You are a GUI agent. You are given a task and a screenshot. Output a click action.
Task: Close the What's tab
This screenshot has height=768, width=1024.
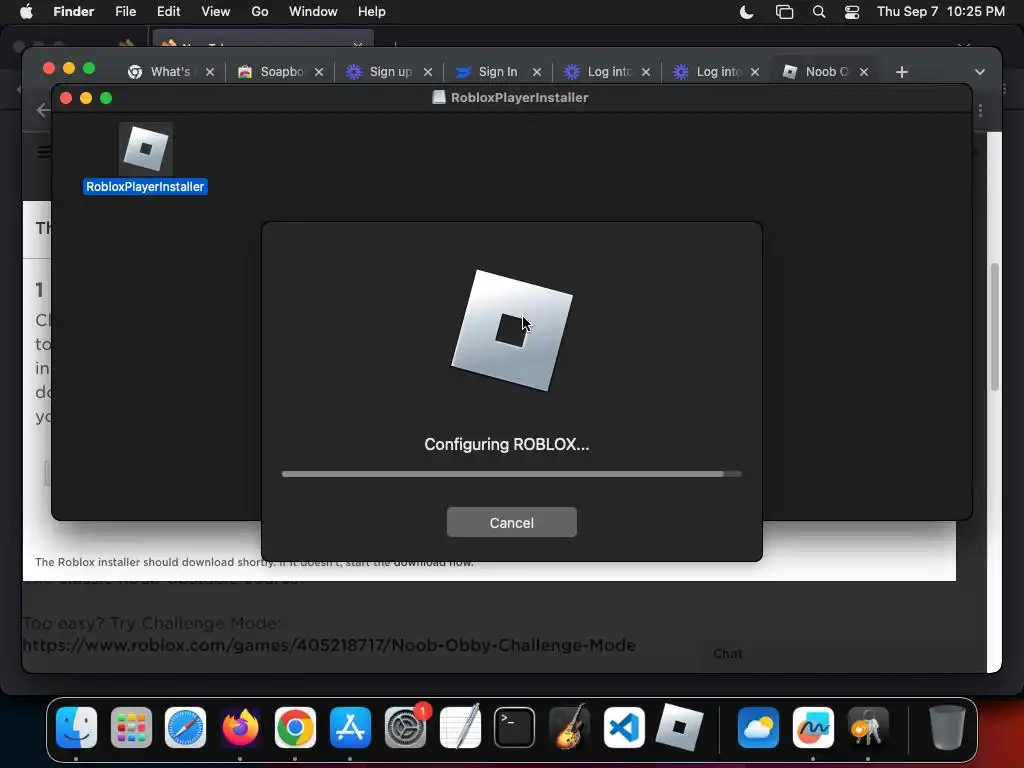click(x=210, y=72)
